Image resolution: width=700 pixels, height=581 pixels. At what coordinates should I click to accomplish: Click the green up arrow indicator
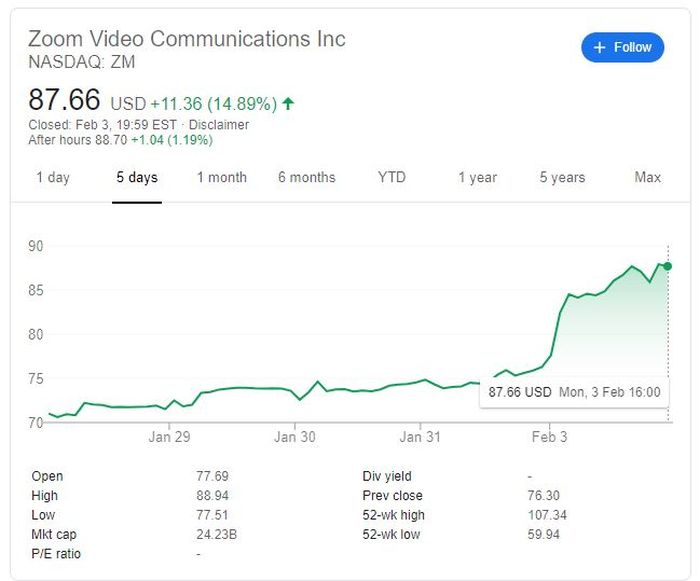289,103
